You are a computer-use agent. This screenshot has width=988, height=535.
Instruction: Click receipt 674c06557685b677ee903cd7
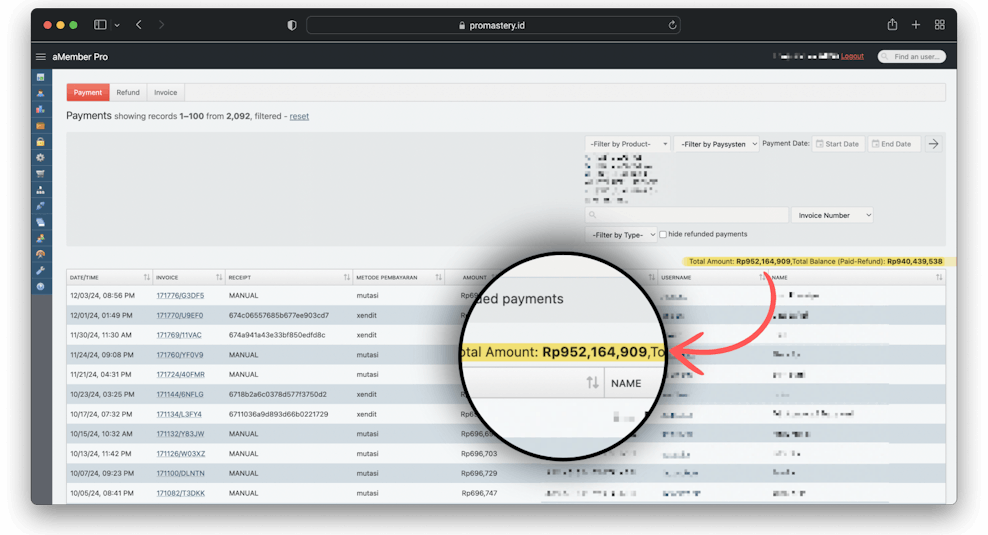[x=279, y=315]
